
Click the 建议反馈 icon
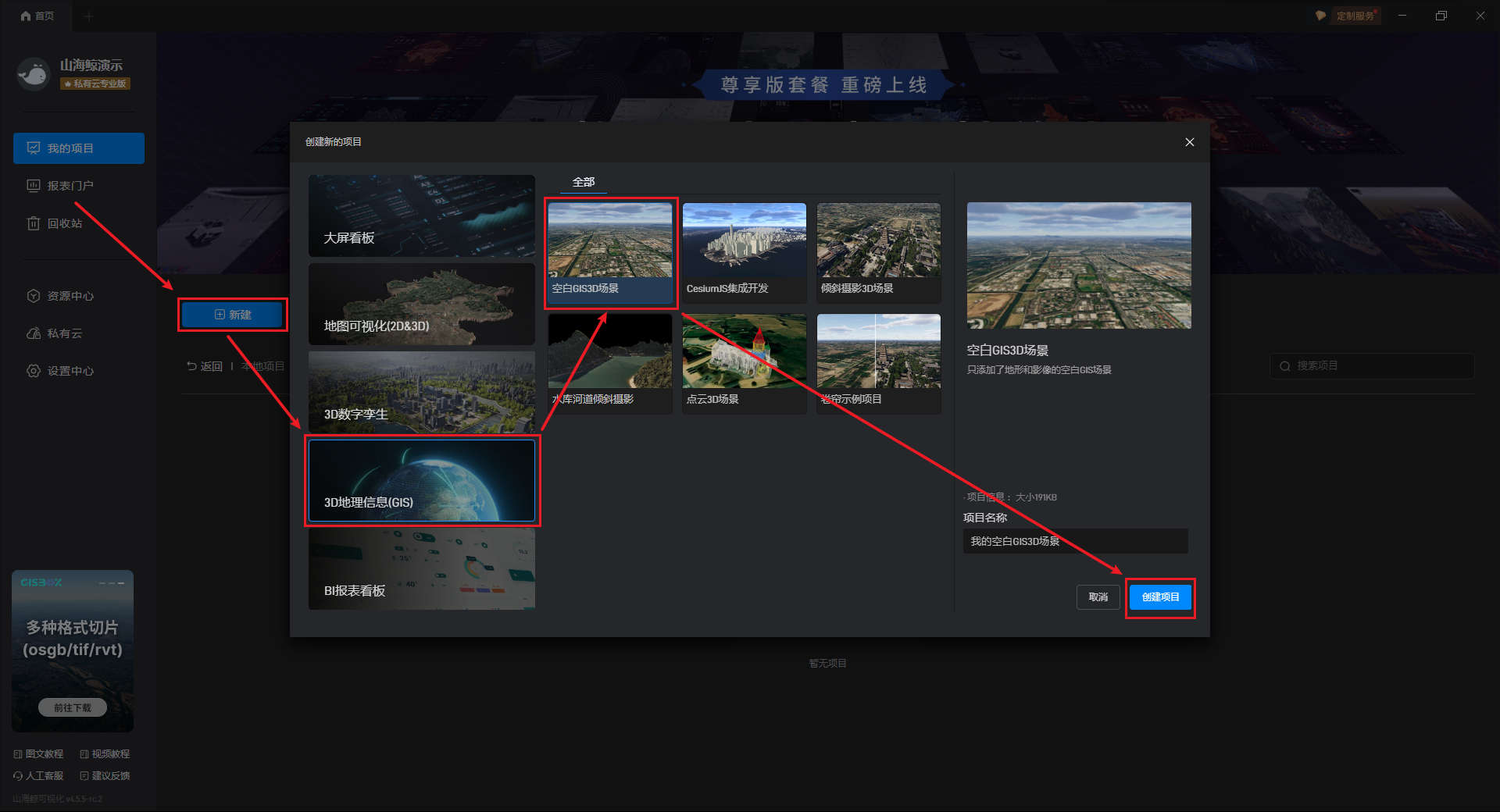84,776
